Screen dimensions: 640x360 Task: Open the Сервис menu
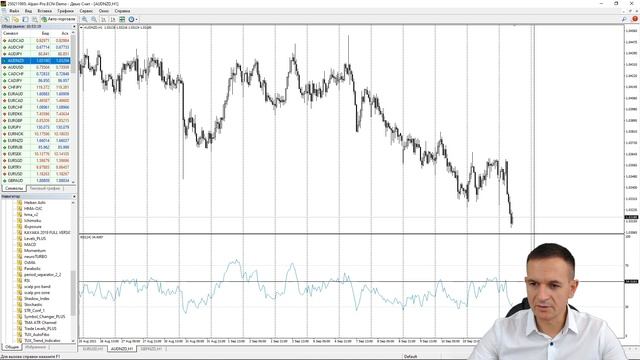pos(86,11)
